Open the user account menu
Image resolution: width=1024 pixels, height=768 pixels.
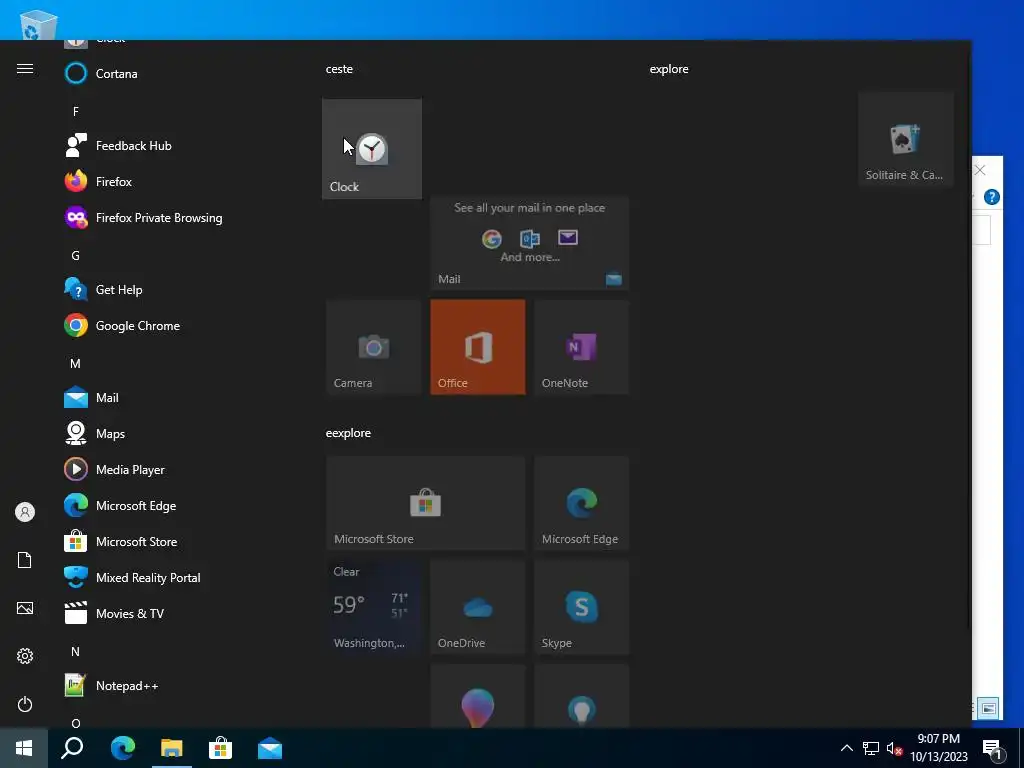(x=25, y=512)
